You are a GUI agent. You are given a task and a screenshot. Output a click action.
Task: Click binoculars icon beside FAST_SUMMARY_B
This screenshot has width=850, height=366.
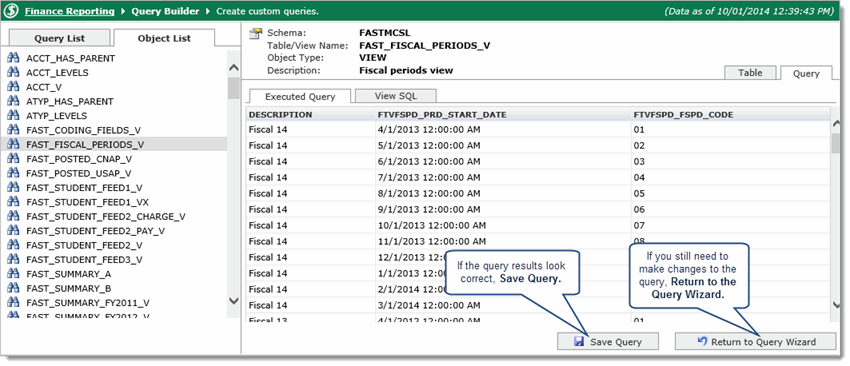(13, 288)
